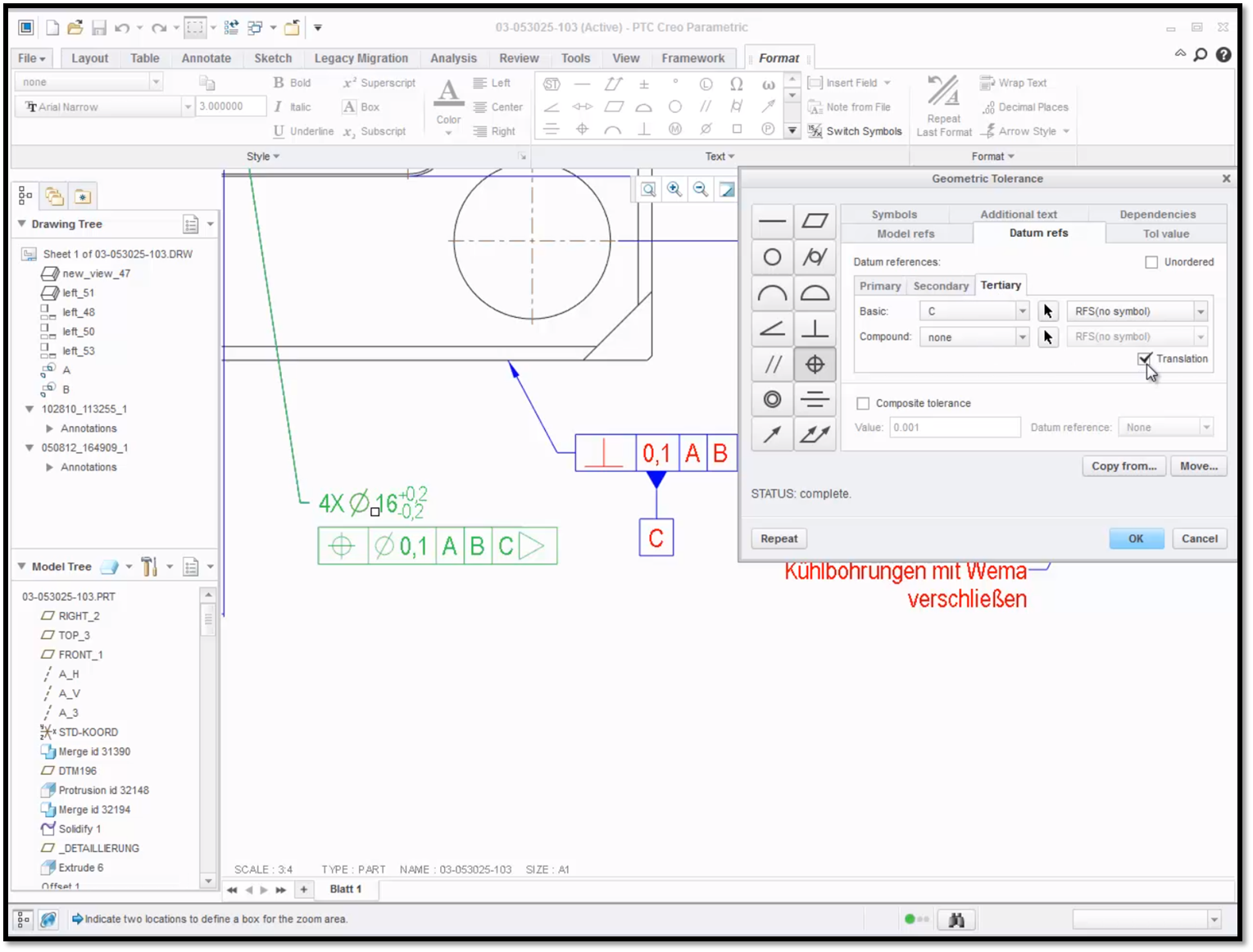Click the search icon at top right
This screenshot has height=952, width=1253.
tap(1201, 55)
